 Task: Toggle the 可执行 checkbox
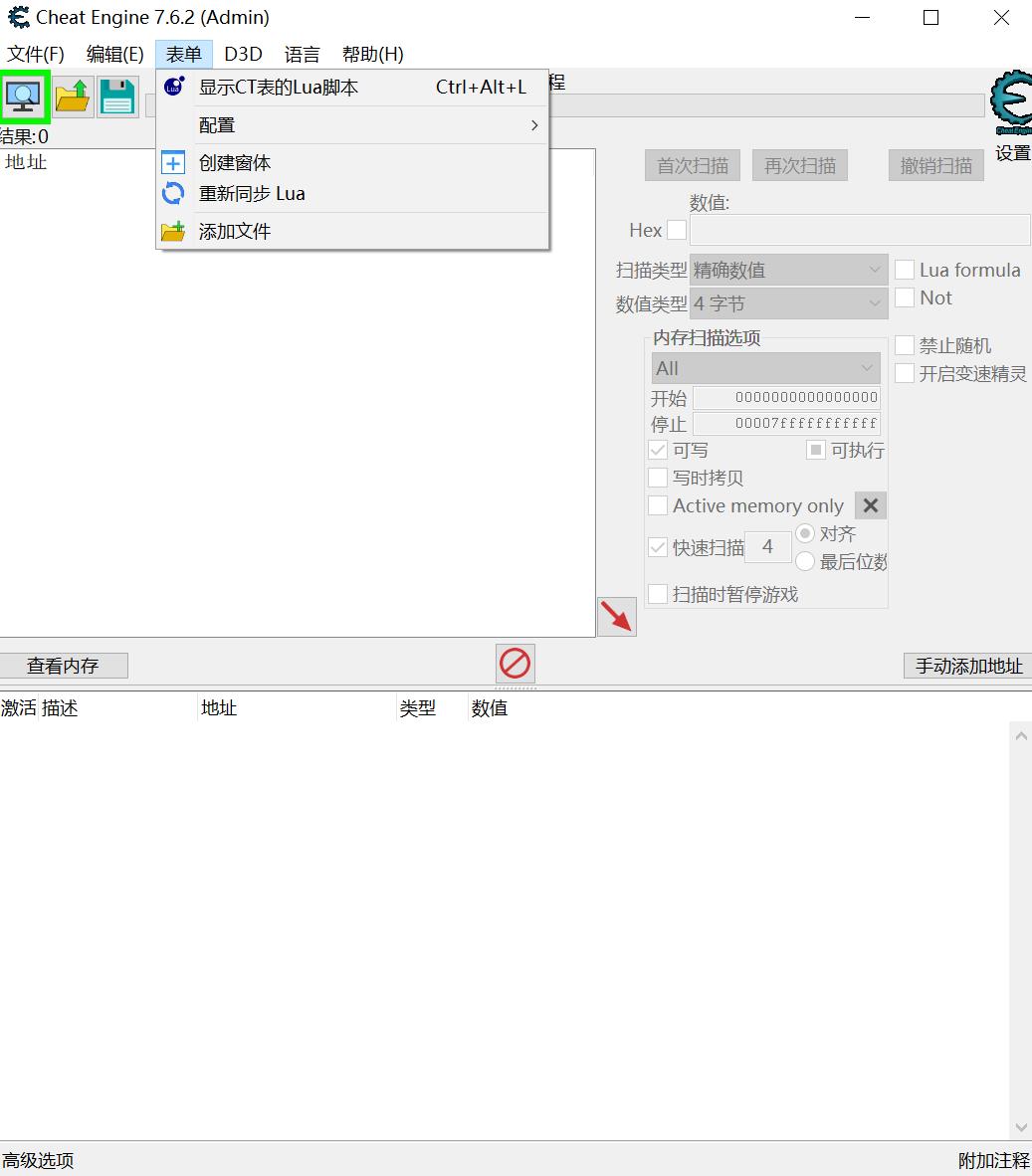816,450
